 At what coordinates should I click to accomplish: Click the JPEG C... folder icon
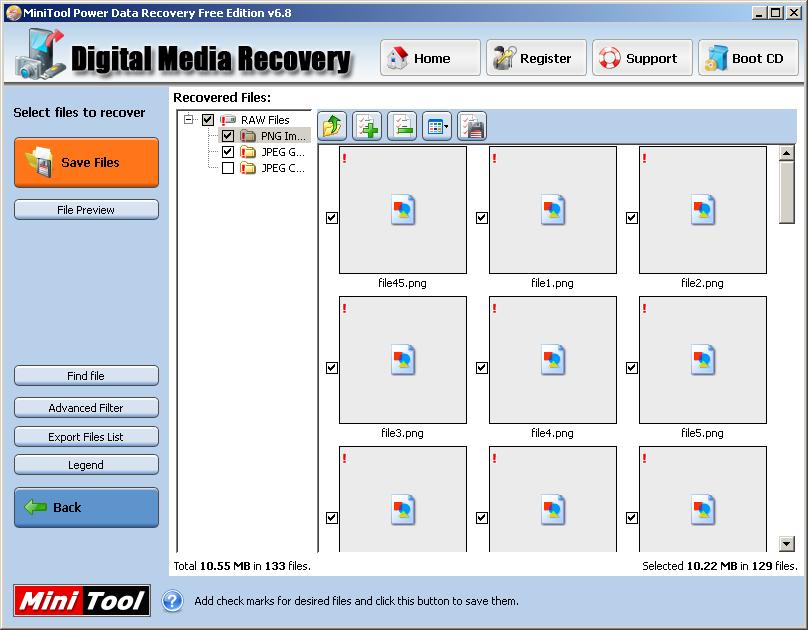[x=248, y=168]
